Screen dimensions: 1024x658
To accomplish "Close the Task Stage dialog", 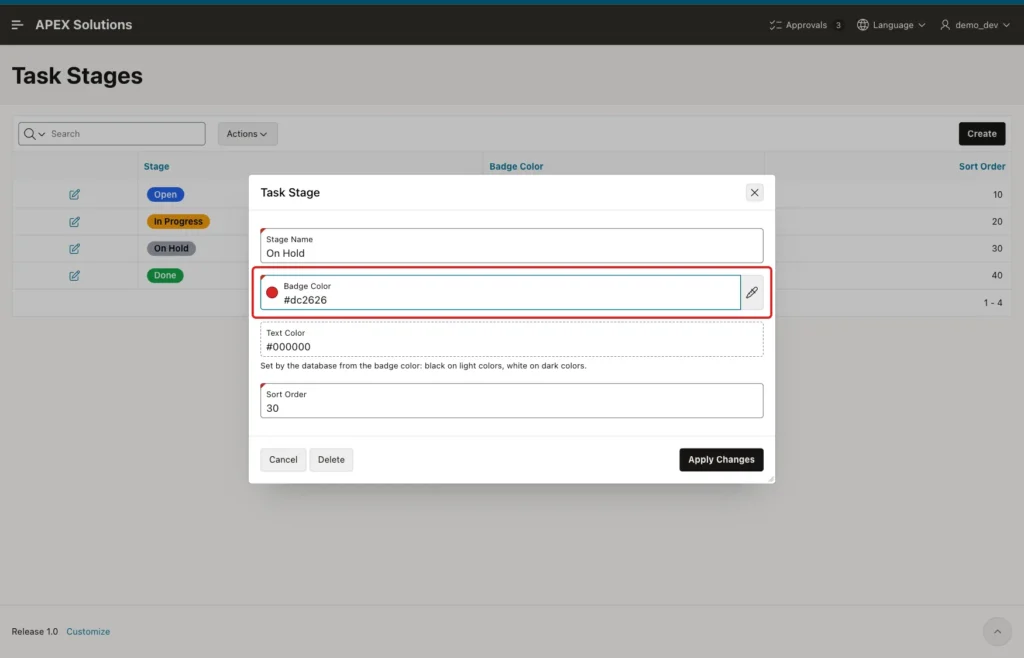I will coord(754,193).
